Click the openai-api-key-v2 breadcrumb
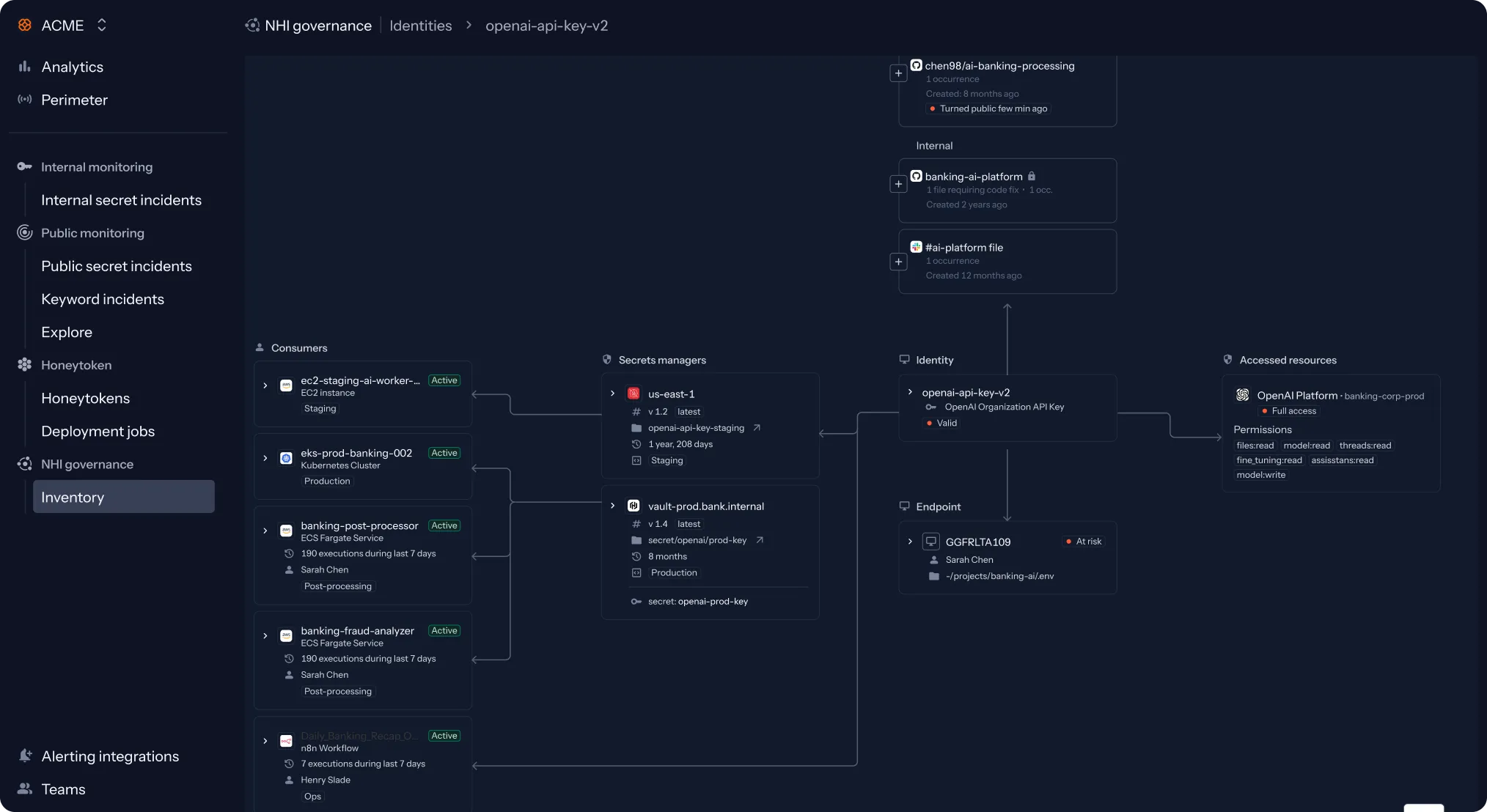The height and width of the screenshot is (812, 1487). pos(547,26)
